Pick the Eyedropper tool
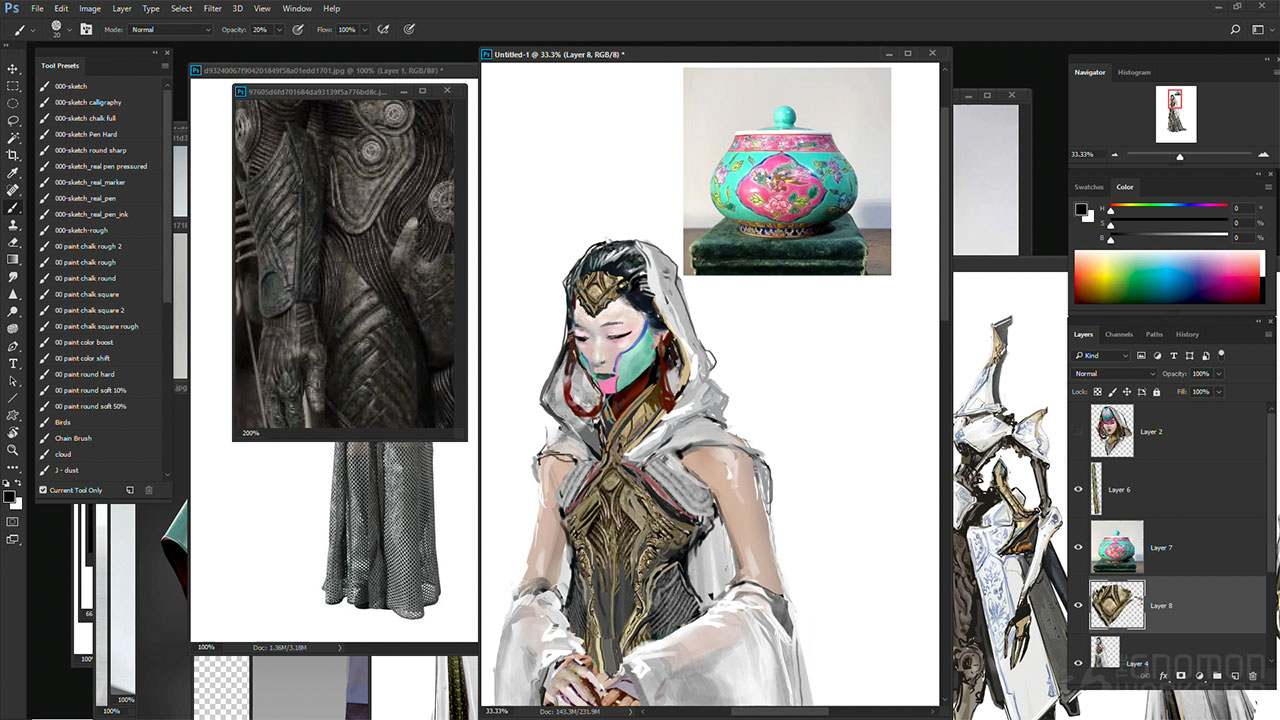The width and height of the screenshot is (1280, 720). click(x=13, y=173)
